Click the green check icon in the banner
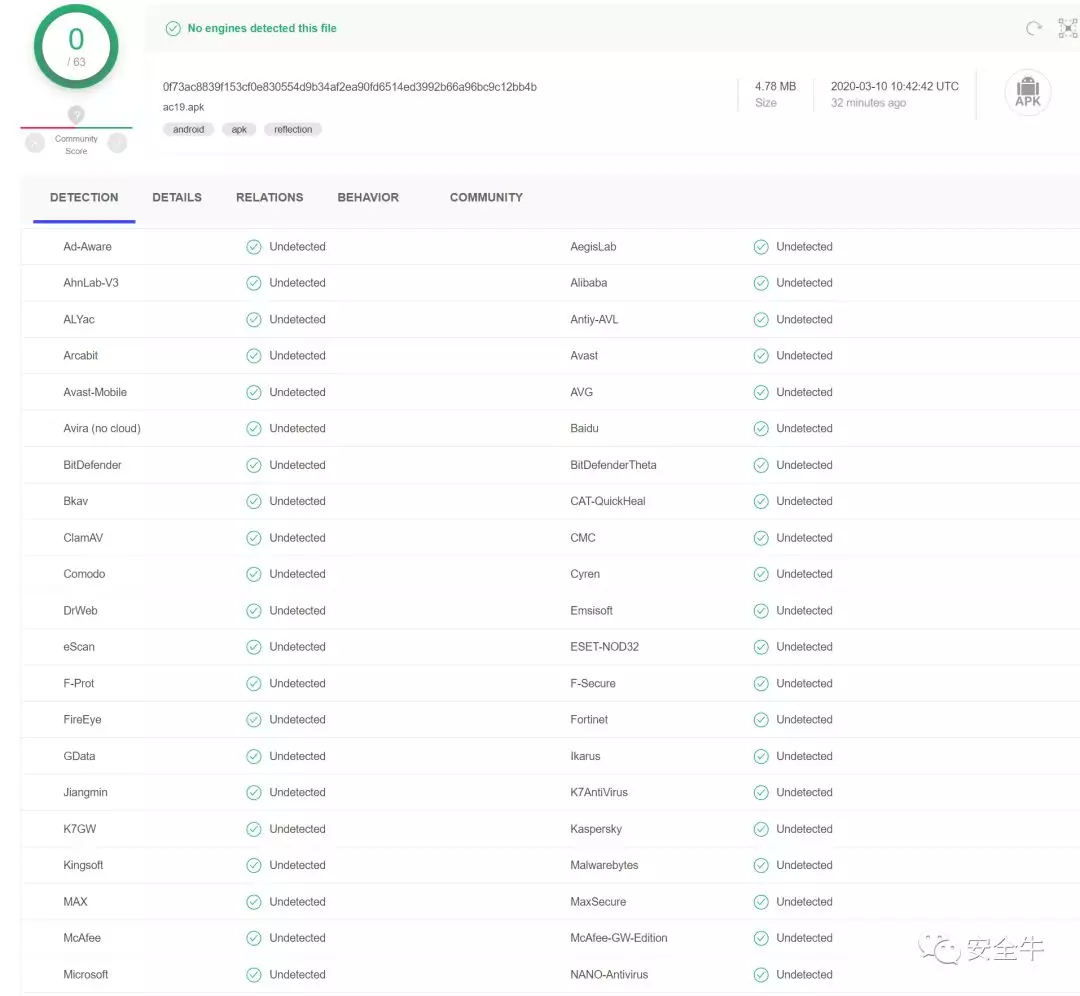Viewport: 1080px width, 996px height. [173, 29]
